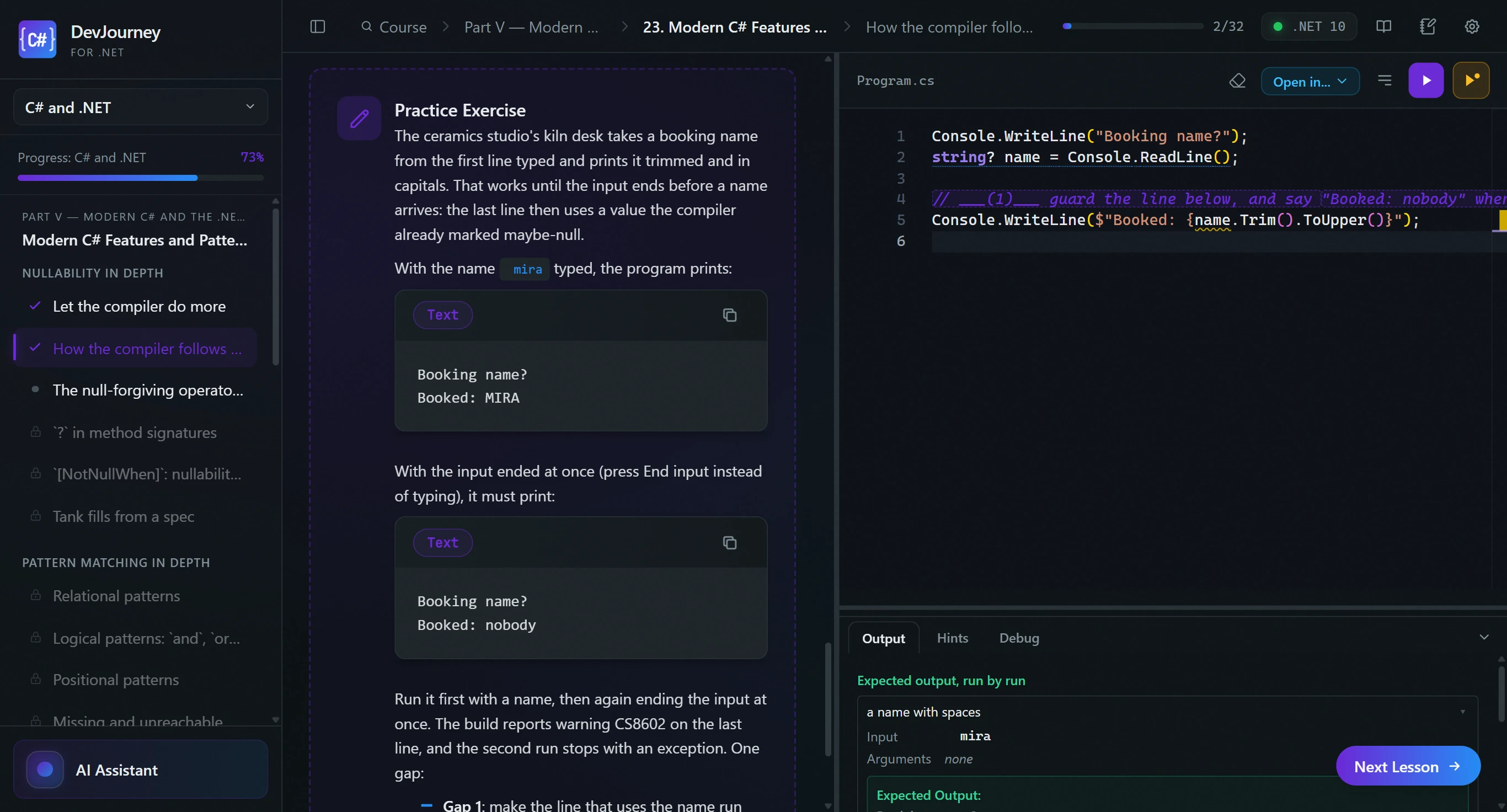Toggle the sidebar panel icon
Viewport: 1507px width, 812px height.
point(317,27)
